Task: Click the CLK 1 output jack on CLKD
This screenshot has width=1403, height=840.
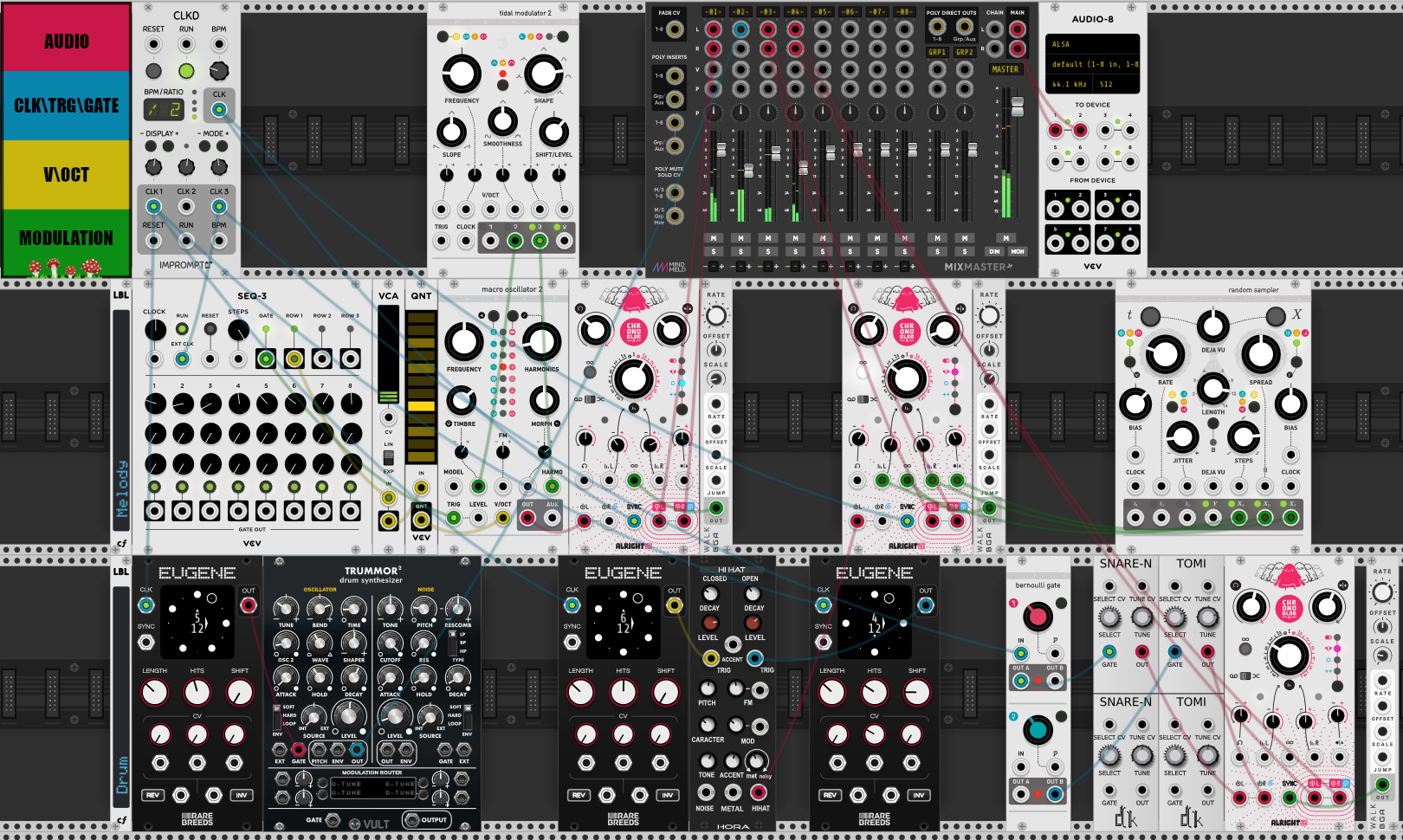Action: [x=153, y=206]
